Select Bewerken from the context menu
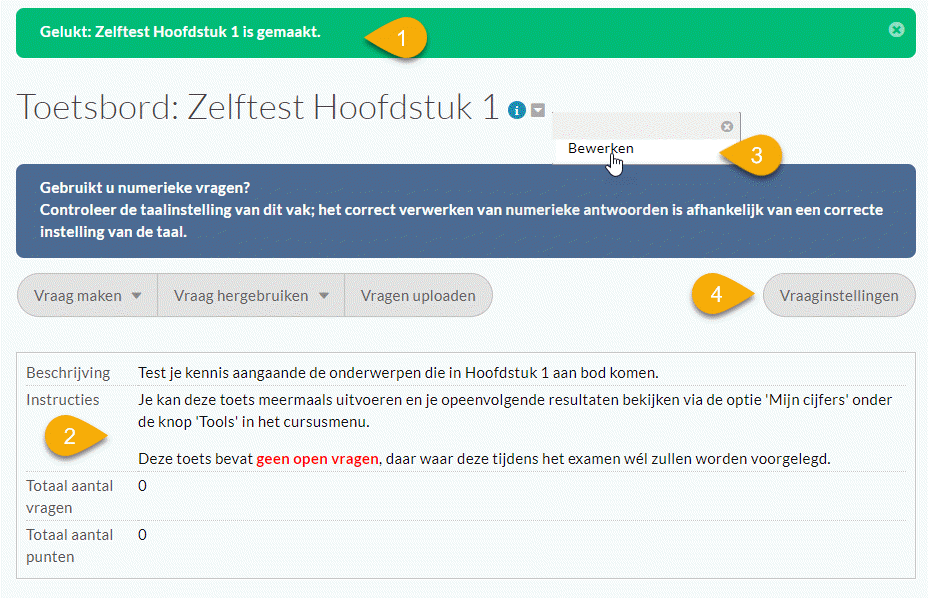 601,148
